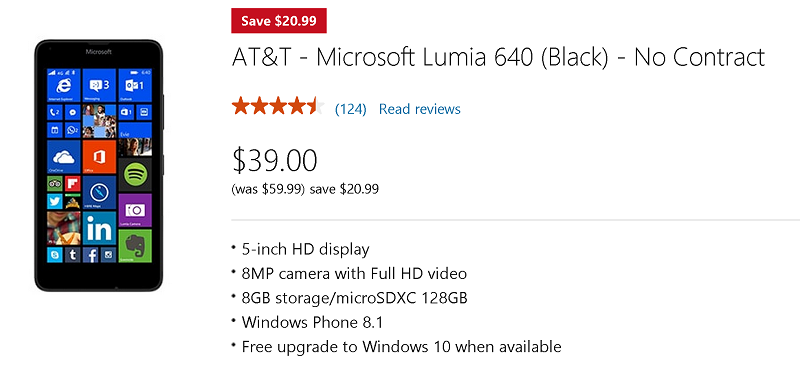This screenshot has width=800, height=366.
Task: Click the orange Office tile
Action: [x=99, y=157]
